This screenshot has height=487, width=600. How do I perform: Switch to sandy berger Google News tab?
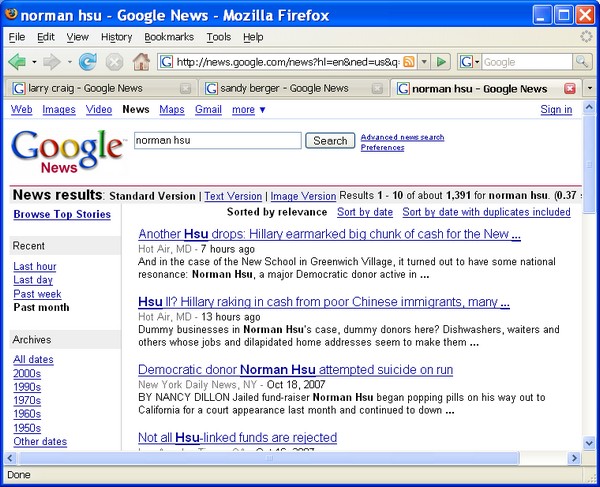[293, 88]
